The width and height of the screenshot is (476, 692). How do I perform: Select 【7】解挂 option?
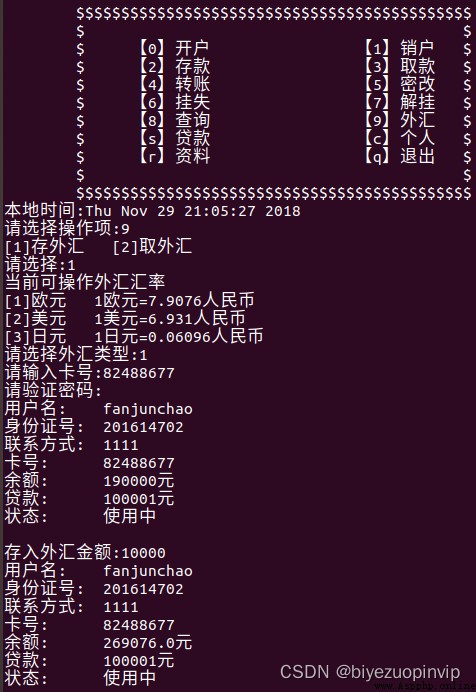(x=399, y=102)
